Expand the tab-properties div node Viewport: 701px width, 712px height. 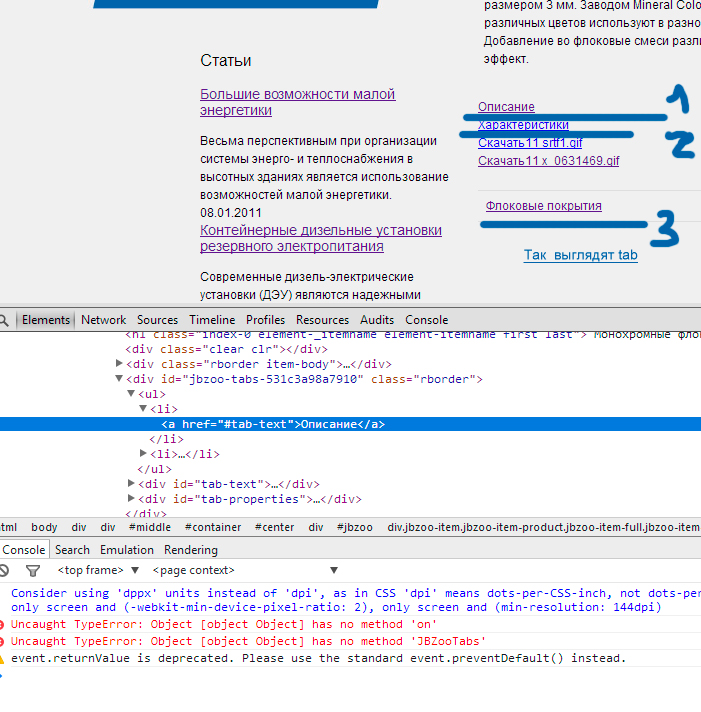(132, 499)
